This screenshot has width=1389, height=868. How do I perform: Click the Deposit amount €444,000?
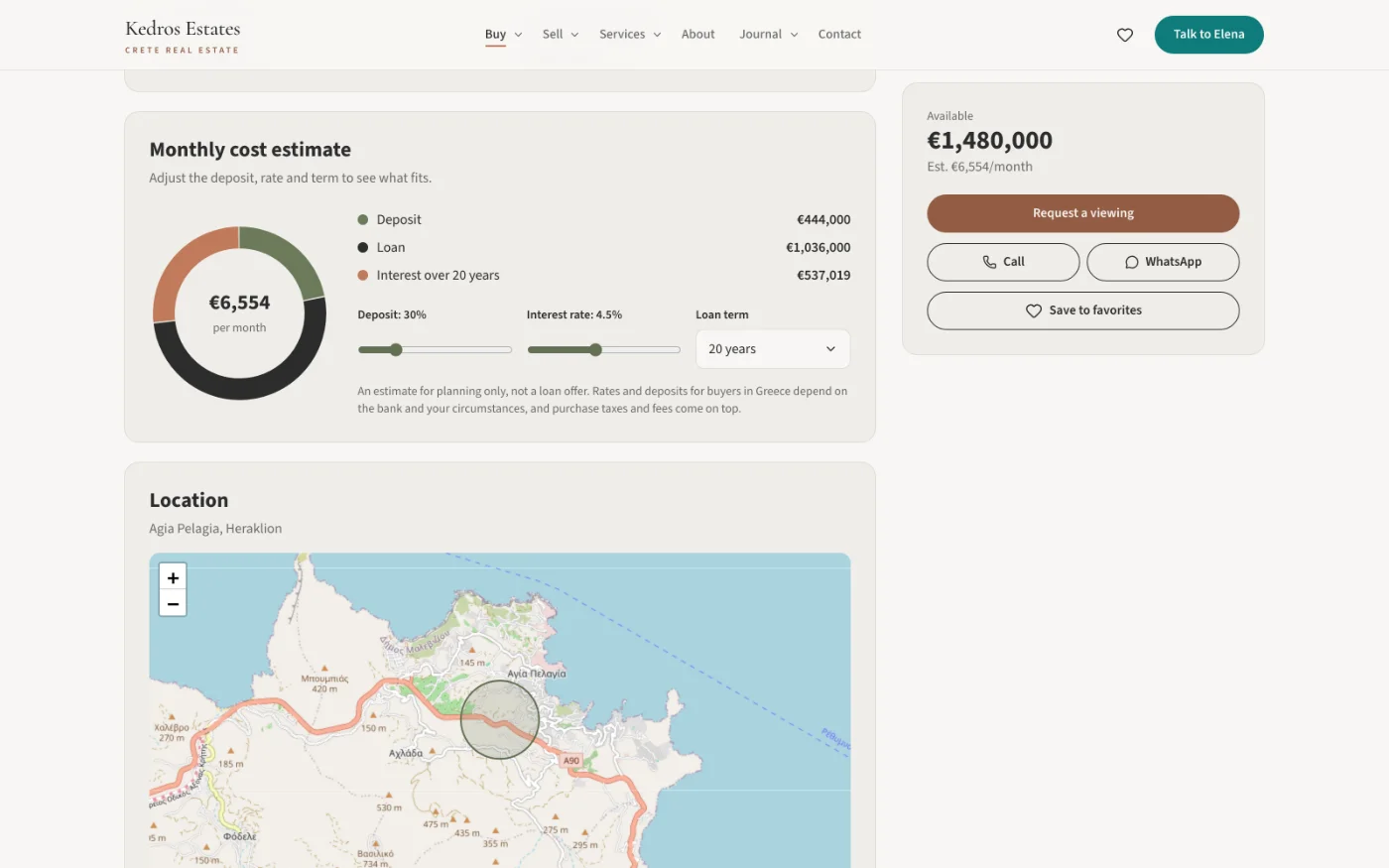pos(823,220)
